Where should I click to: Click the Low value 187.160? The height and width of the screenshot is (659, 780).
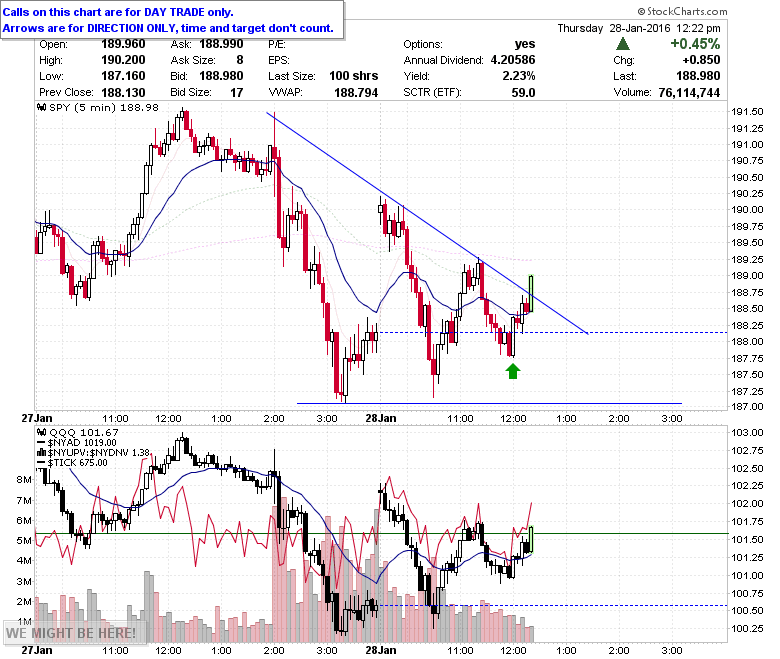pos(123,76)
